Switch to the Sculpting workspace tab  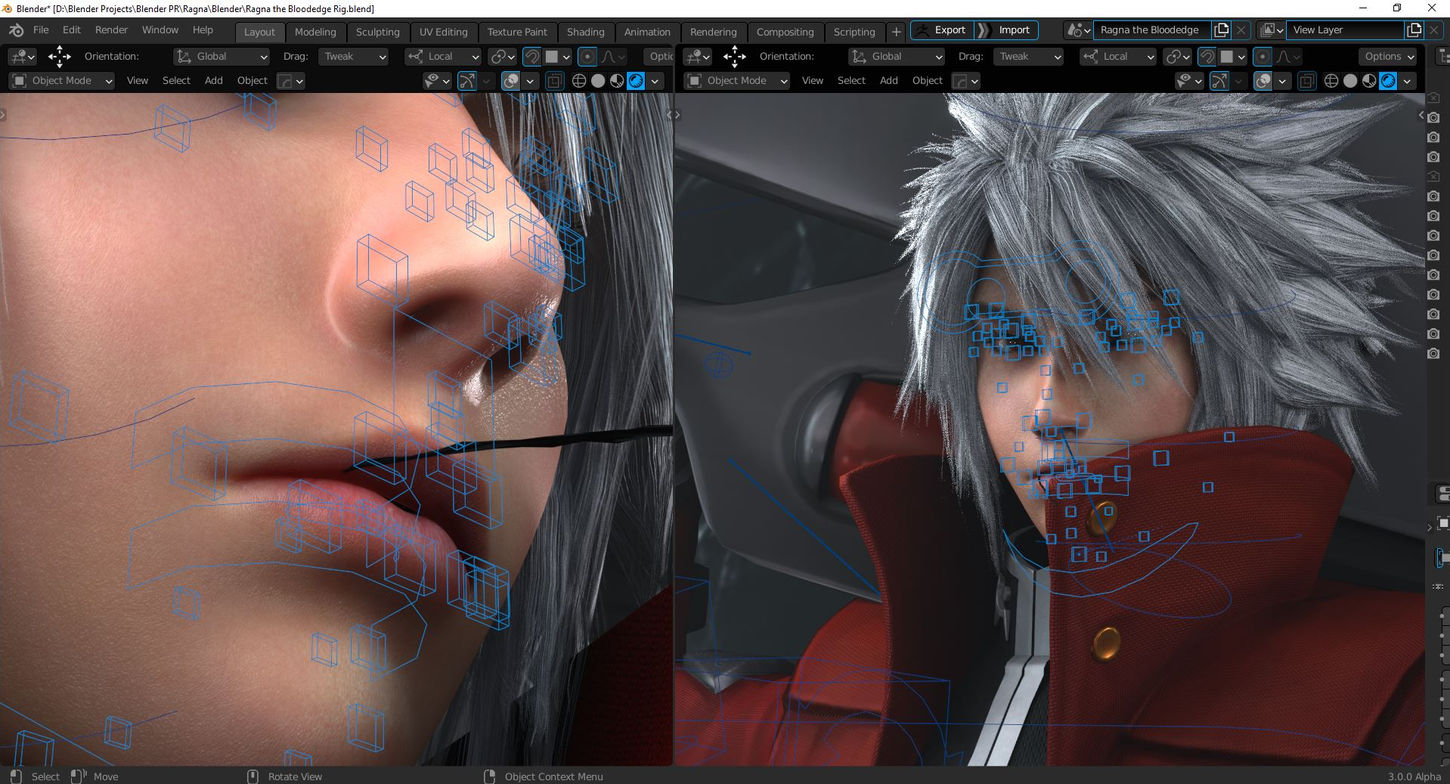(378, 31)
